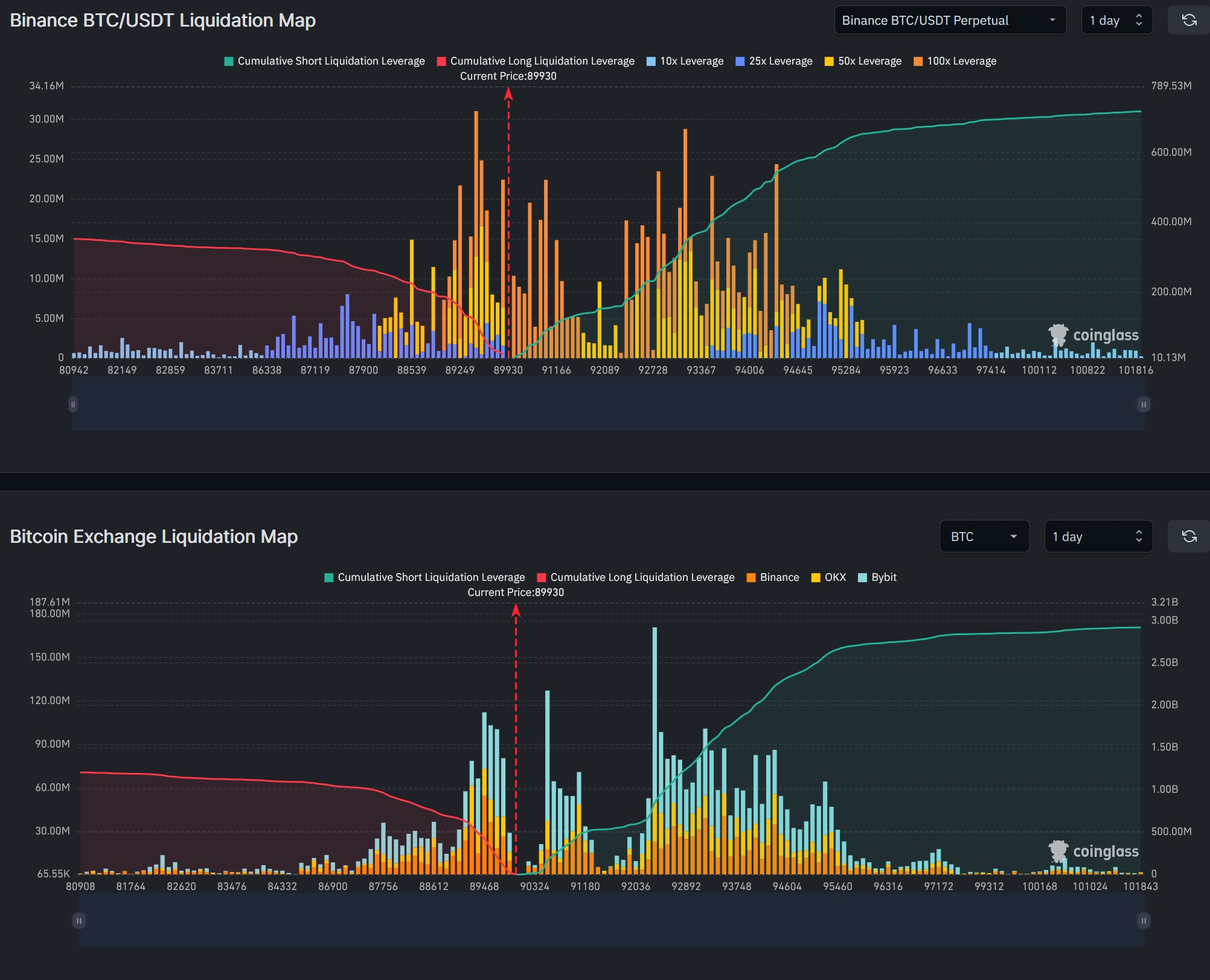Click refresh icon on Binance liquidation map
Image resolution: width=1210 pixels, height=980 pixels.
pos(1188,21)
